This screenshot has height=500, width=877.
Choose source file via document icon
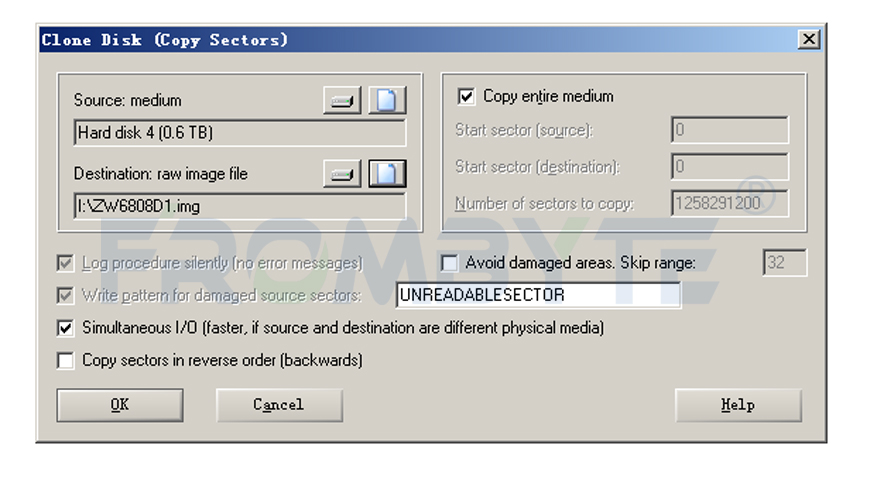(x=387, y=101)
